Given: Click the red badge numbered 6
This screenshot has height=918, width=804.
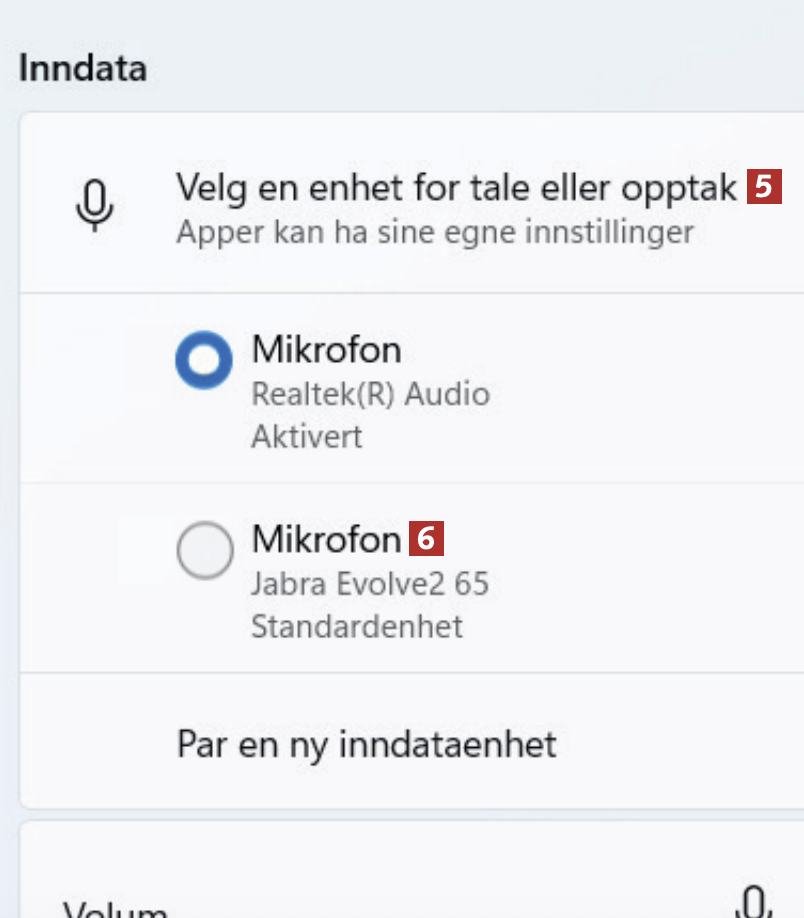Looking at the screenshot, I should coord(427,539).
